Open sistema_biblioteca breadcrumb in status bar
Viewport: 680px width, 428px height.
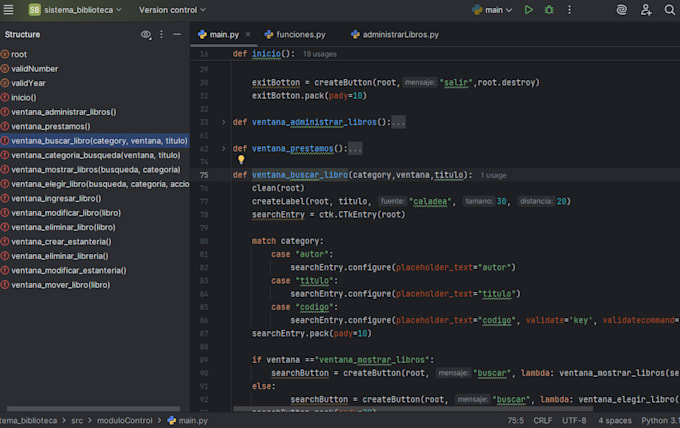[x=29, y=420]
